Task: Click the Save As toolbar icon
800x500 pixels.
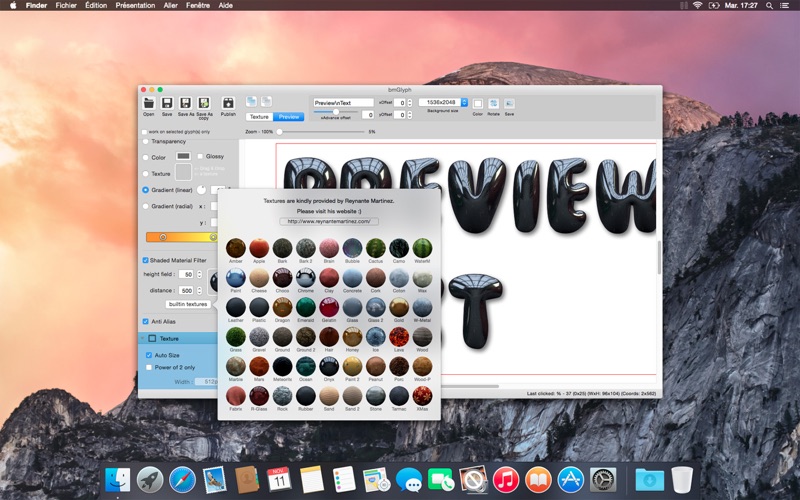Action: (185, 103)
